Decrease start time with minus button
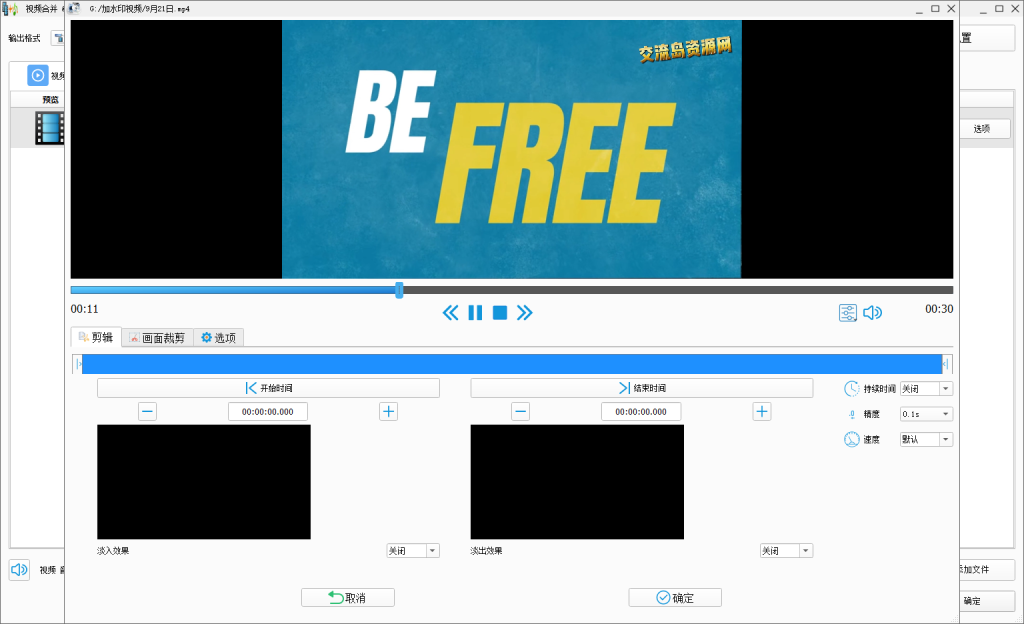 pos(147,411)
